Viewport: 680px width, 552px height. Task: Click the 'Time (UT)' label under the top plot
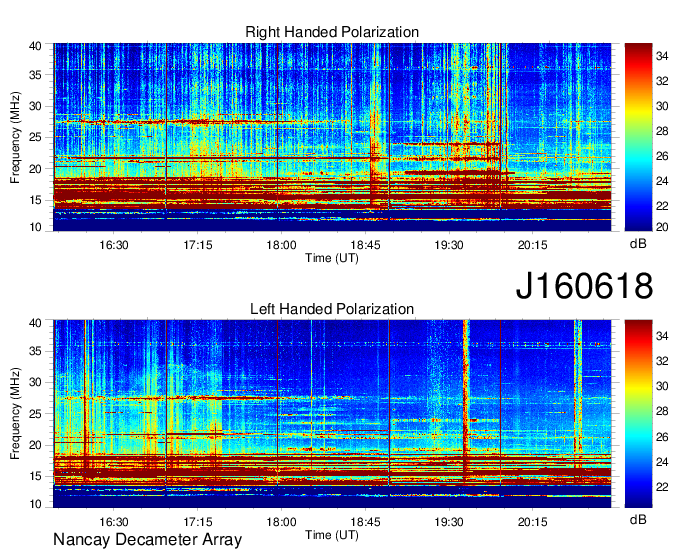(x=332, y=258)
